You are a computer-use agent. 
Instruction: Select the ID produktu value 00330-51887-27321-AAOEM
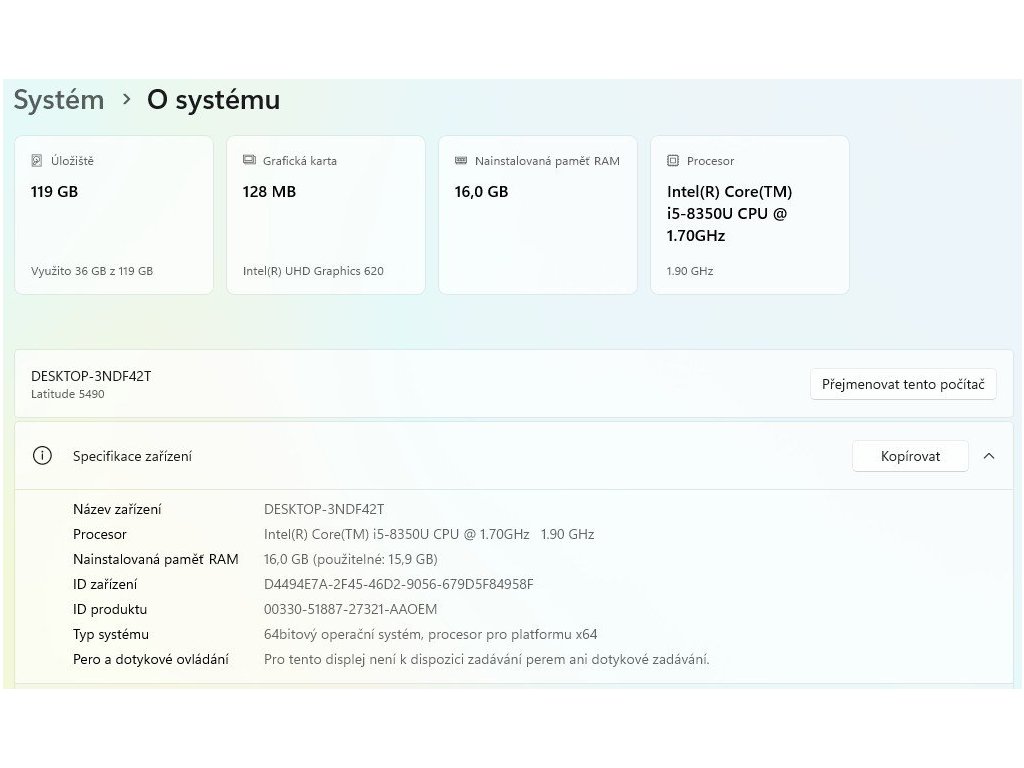[x=350, y=609]
